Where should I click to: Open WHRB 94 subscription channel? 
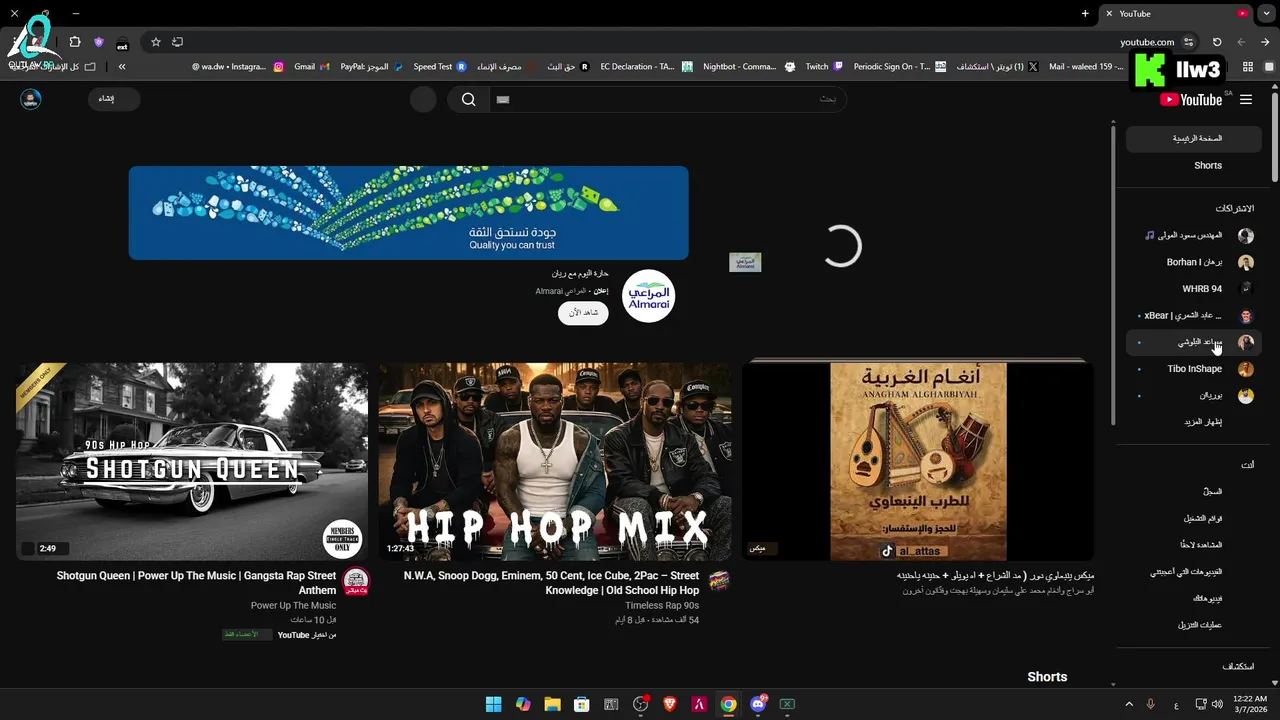1194,289
